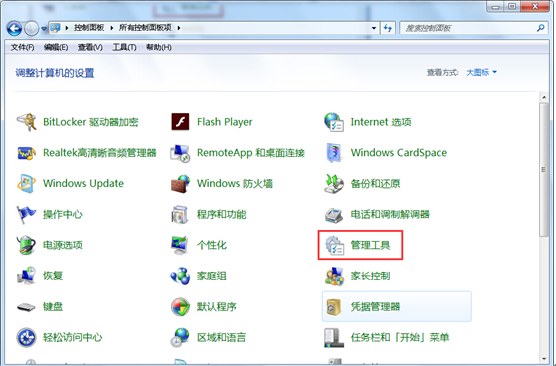Go back with the Back button

(x=14, y=28)
